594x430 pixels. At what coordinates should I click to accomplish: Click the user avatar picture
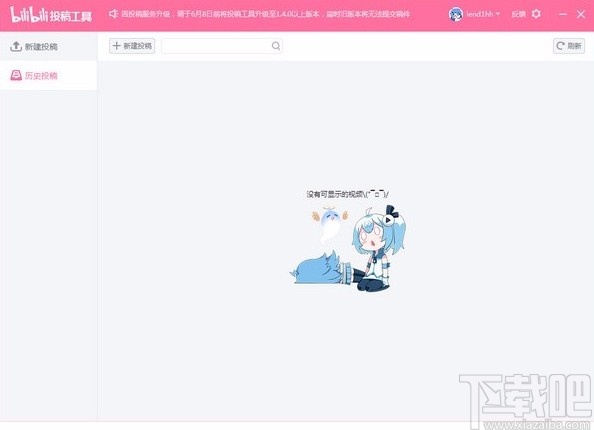[x=456, y=14]
